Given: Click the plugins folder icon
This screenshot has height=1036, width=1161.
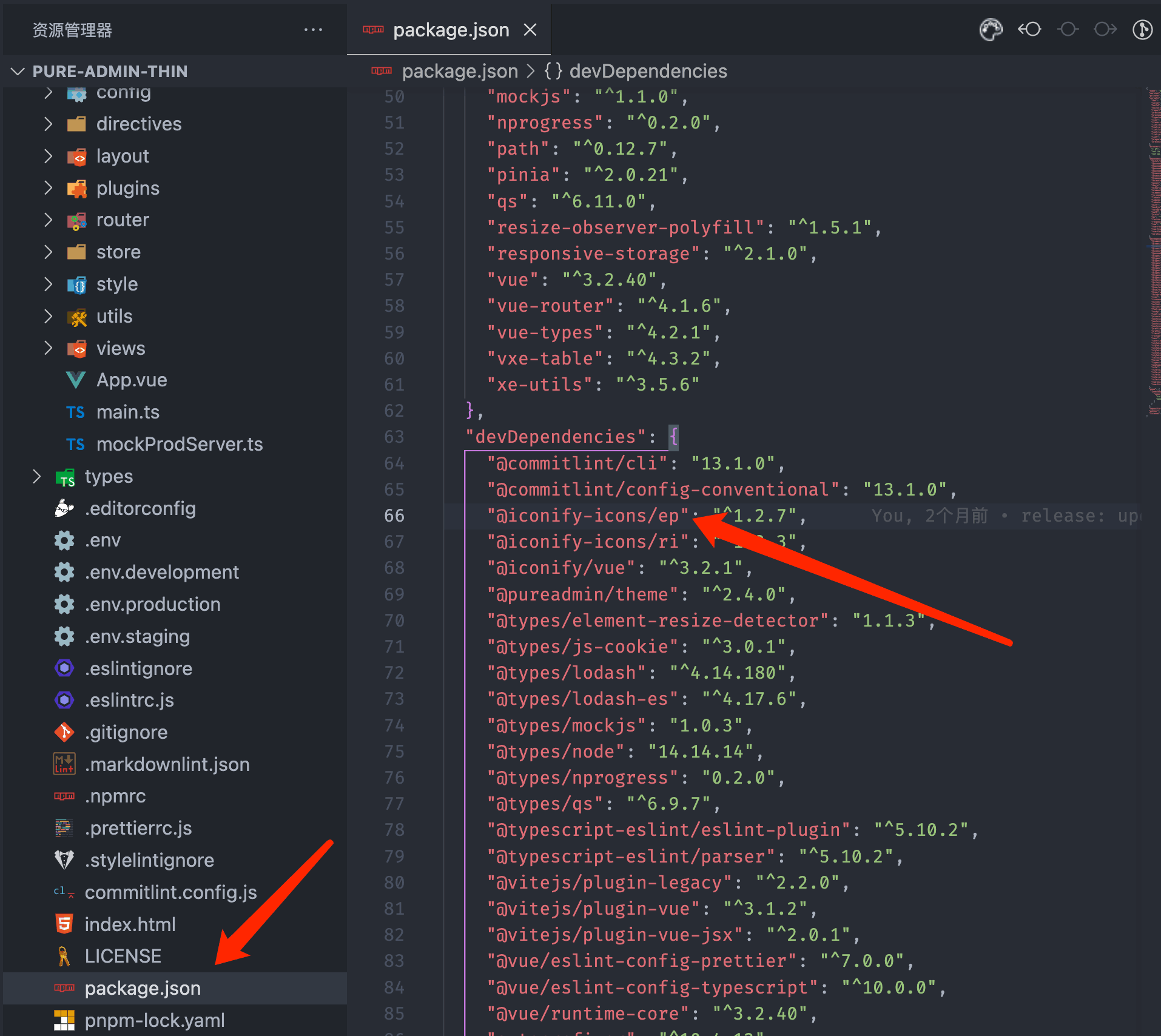Looking at the screenshot, I should pos(76,189).
